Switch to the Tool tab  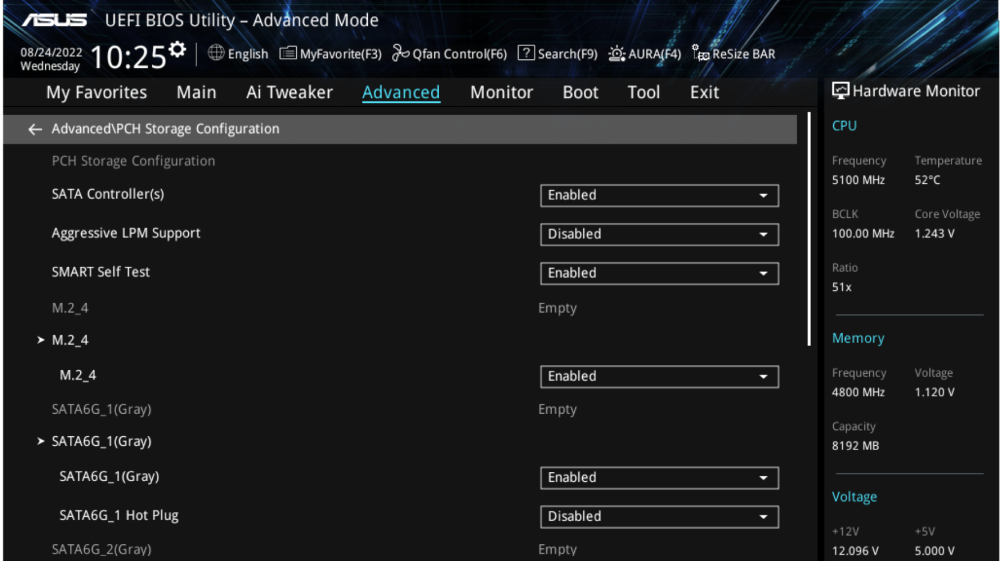point(643,92)
